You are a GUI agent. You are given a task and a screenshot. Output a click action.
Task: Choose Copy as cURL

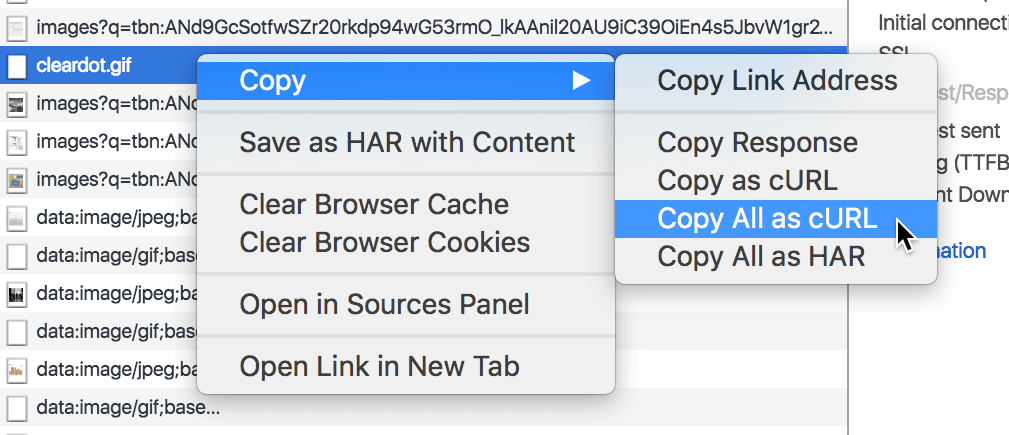747,181
